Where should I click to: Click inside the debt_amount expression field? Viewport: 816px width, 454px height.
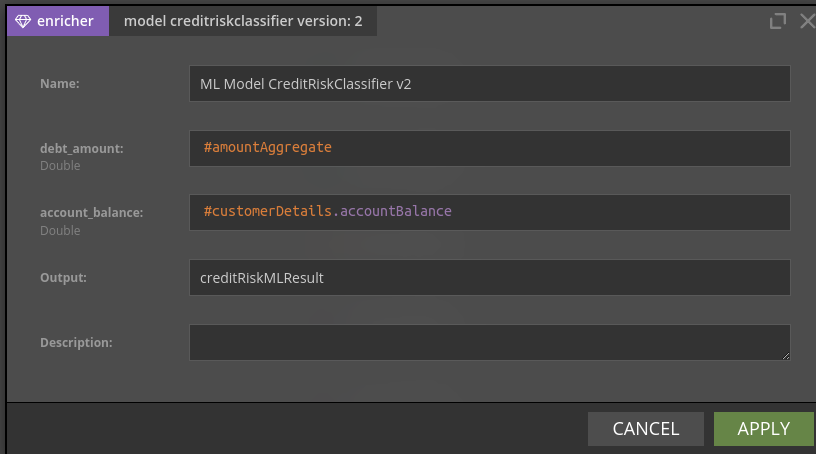pyautogui.click(x=490, y=148)
